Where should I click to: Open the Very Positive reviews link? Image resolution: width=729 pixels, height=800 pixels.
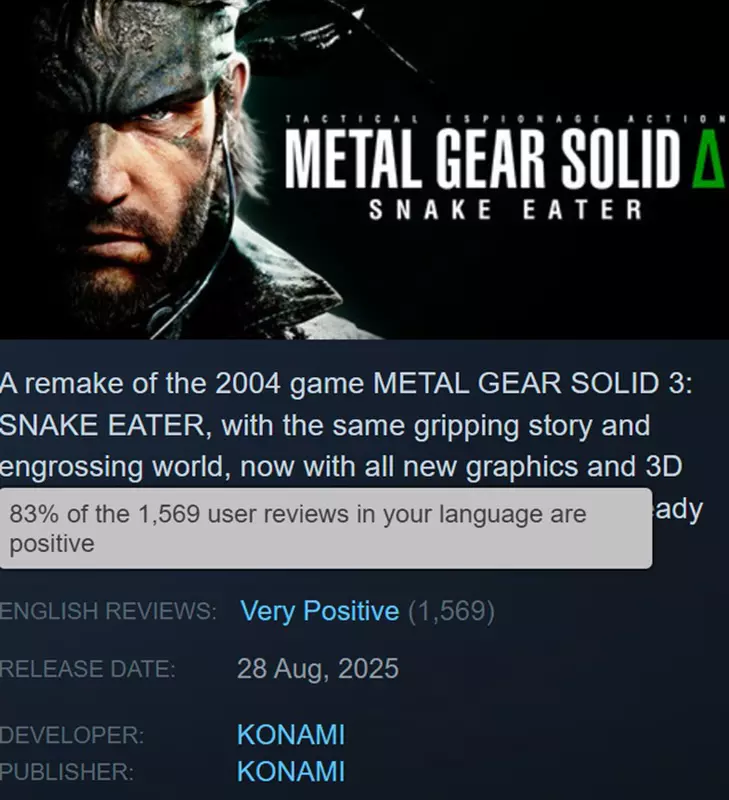tap(318, 611)
